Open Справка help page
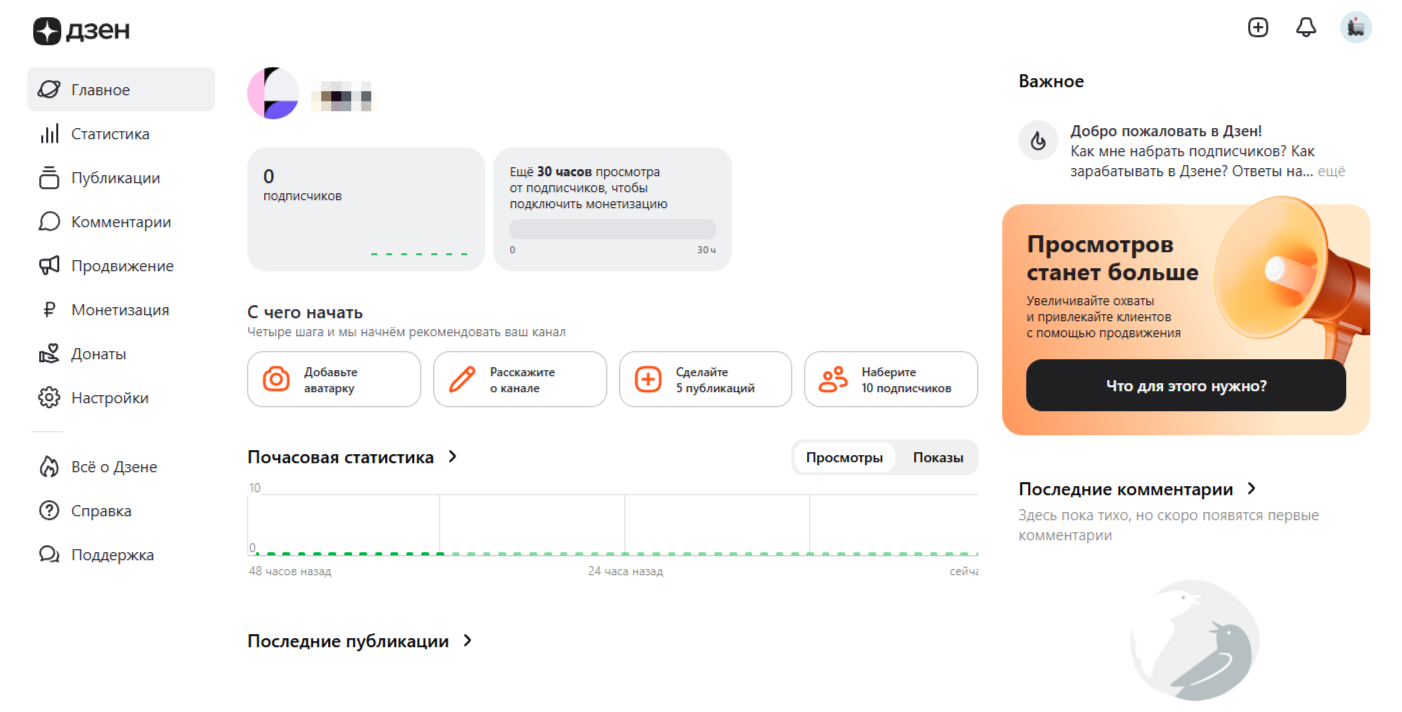The image size is (1402, 712). click(121, 511)
